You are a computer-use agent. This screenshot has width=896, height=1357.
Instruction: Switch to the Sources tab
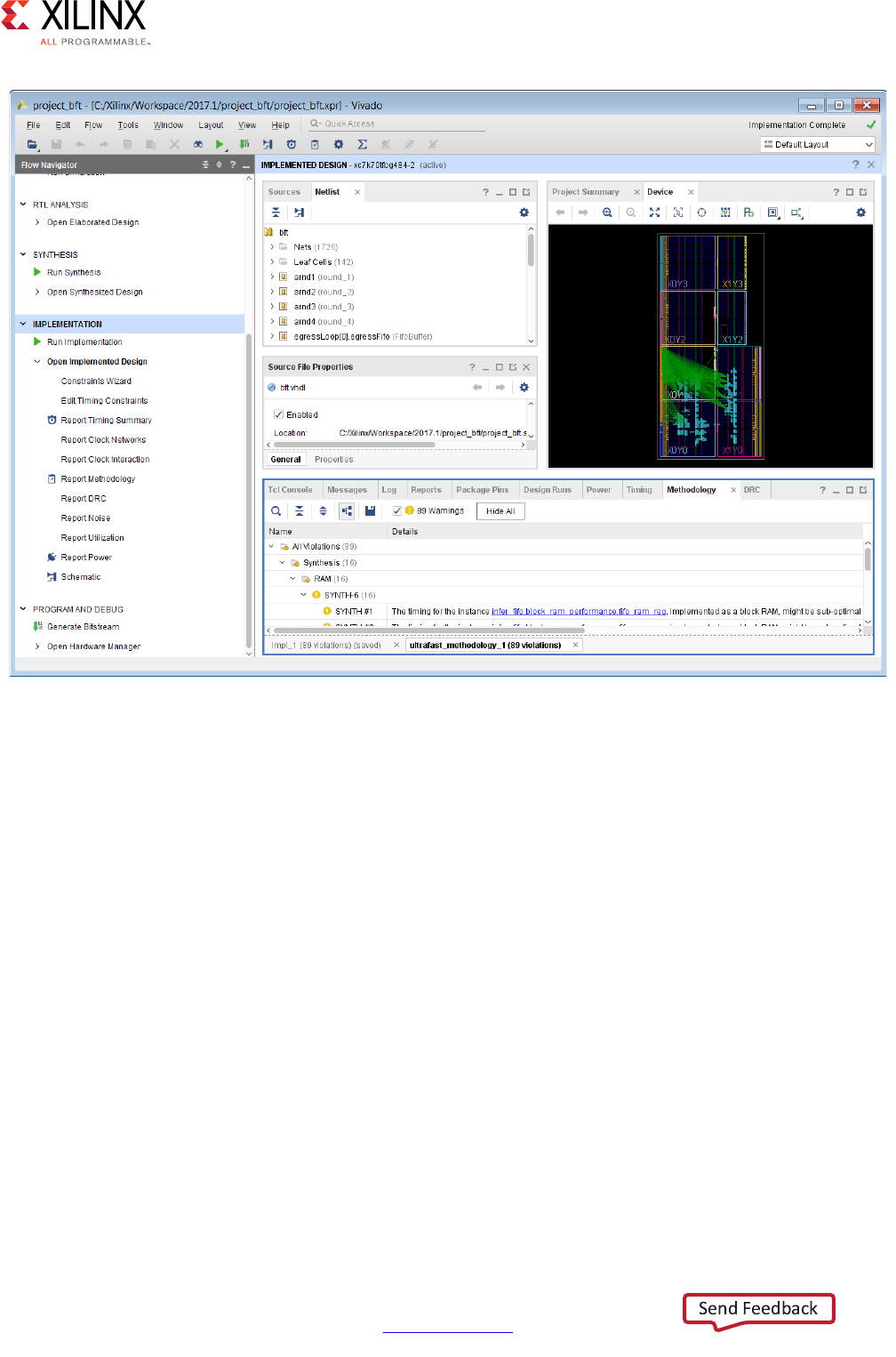click(x=284, y=192)
